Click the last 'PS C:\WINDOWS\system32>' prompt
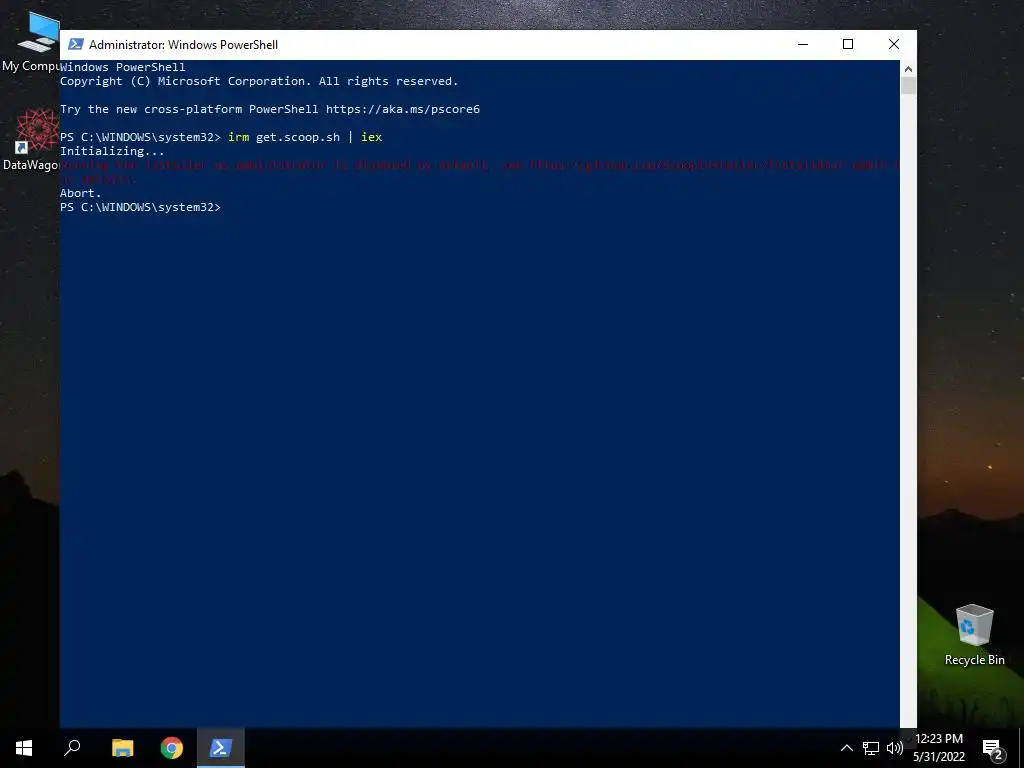This screenshot has width=1024, height=768. (x=140, y=207)
